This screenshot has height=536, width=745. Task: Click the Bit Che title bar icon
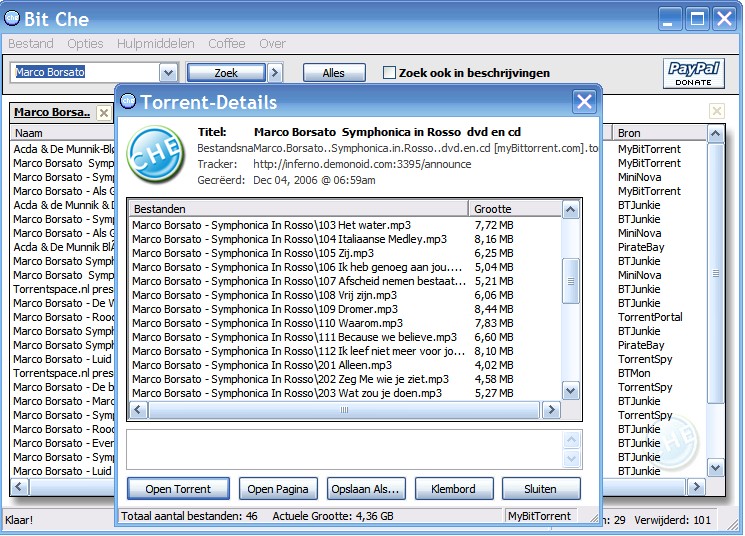pyautogui.click(x=14, y=17)
